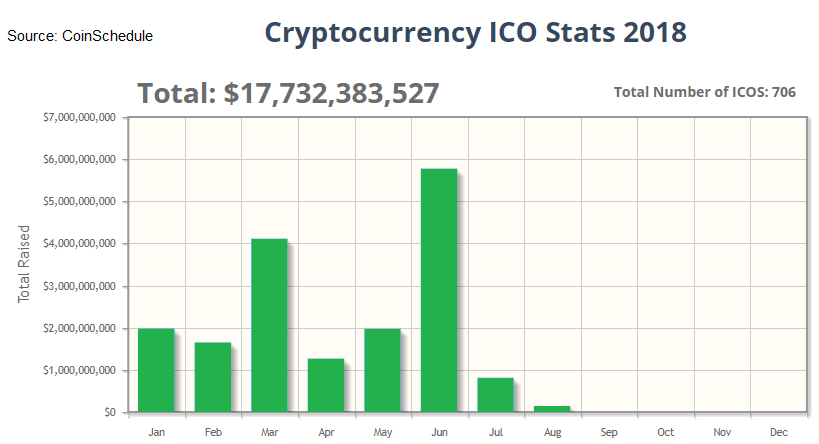Image resolution: width=819 pixels, height=444 pixels.
Task: Click the May bar
Action: [382, 370]
